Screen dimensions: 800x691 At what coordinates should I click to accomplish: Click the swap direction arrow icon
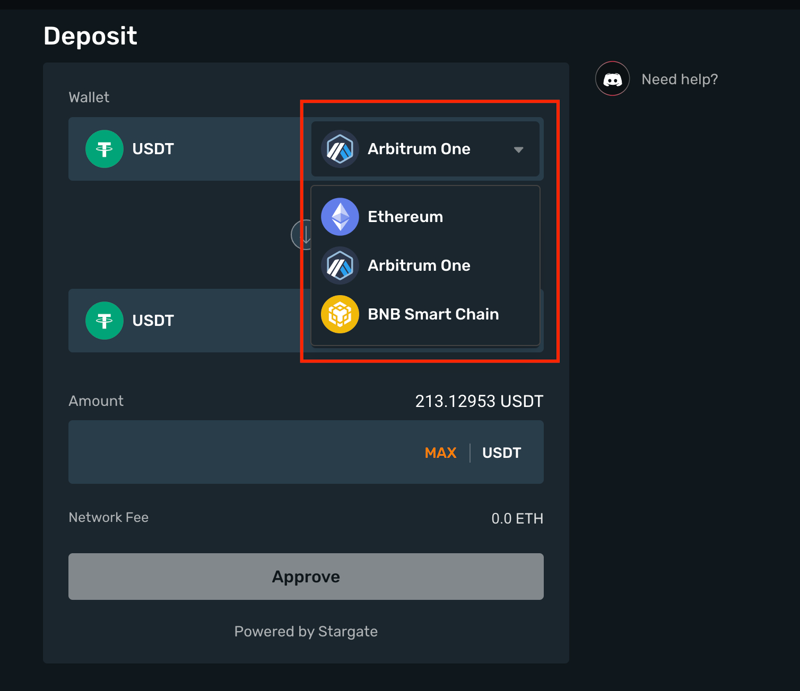point(301,235)
